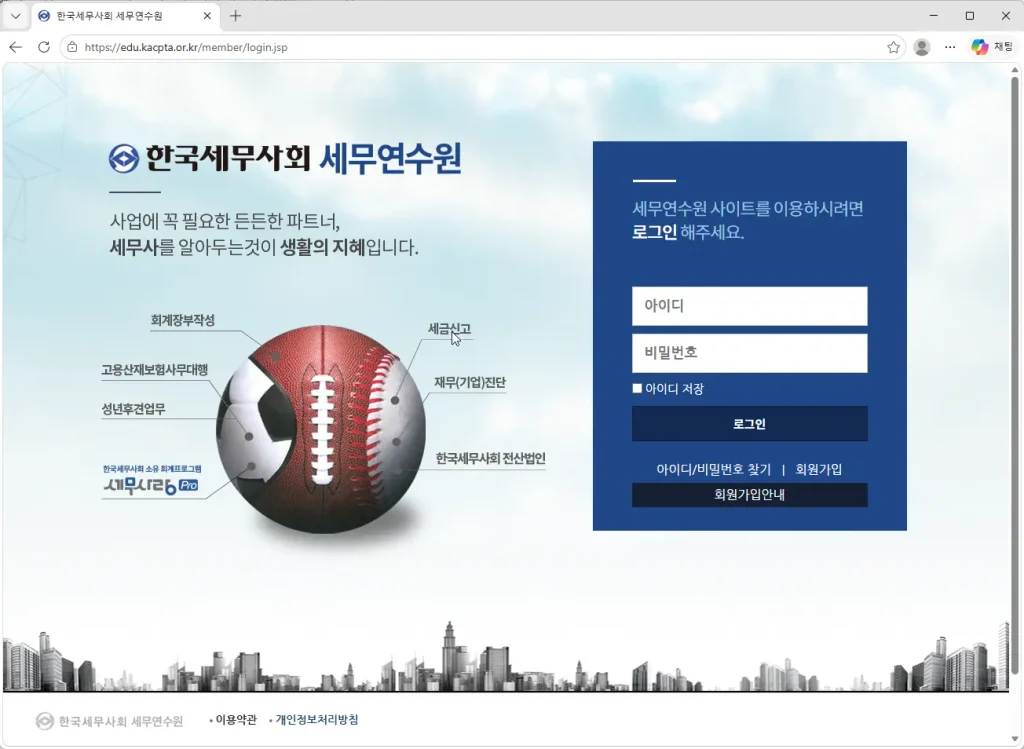Check the 아이디 저장 checkbox
Viewport: 1024px width, 749px height.
pos(637,389)
